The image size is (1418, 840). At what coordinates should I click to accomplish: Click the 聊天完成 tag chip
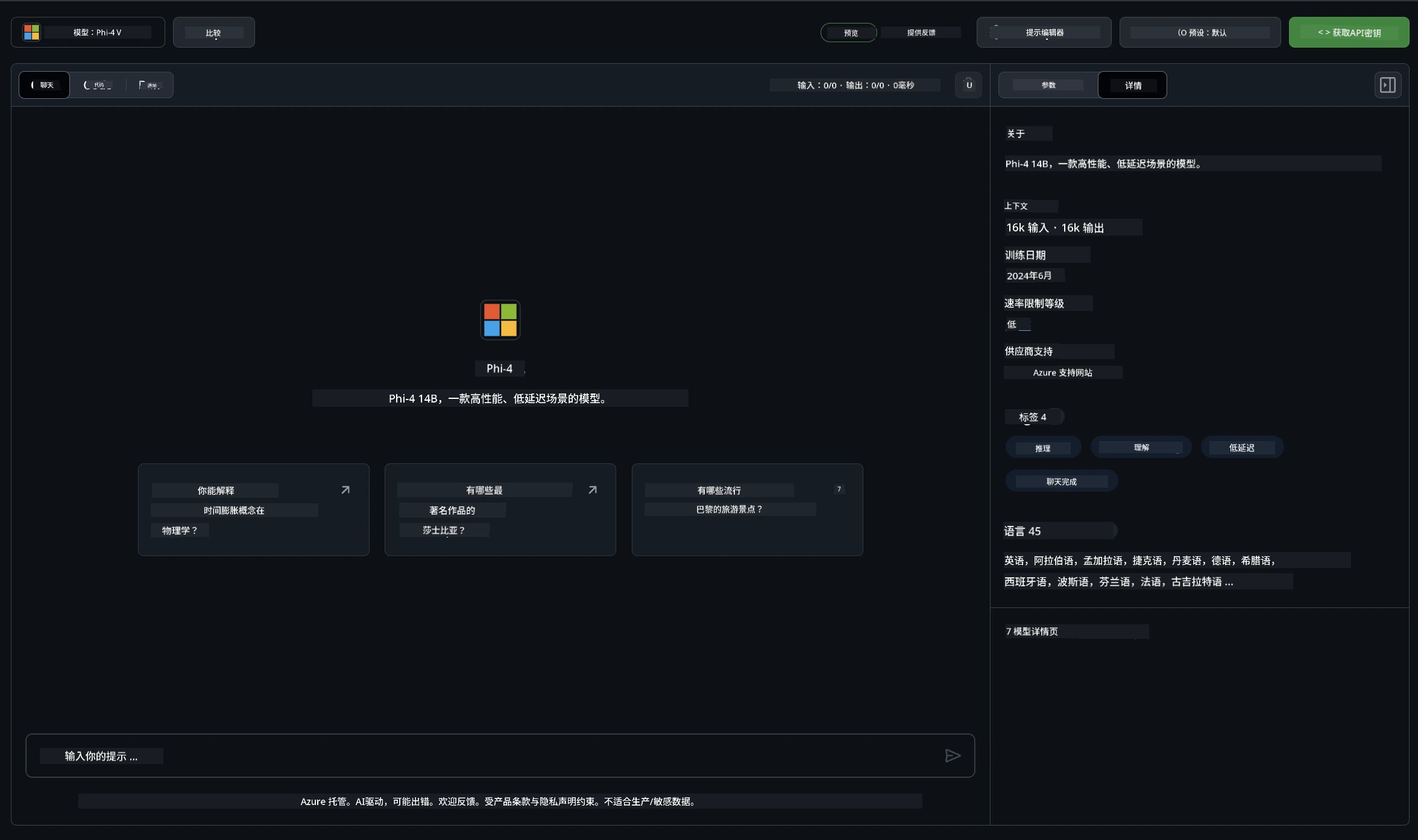[1061, 481]
